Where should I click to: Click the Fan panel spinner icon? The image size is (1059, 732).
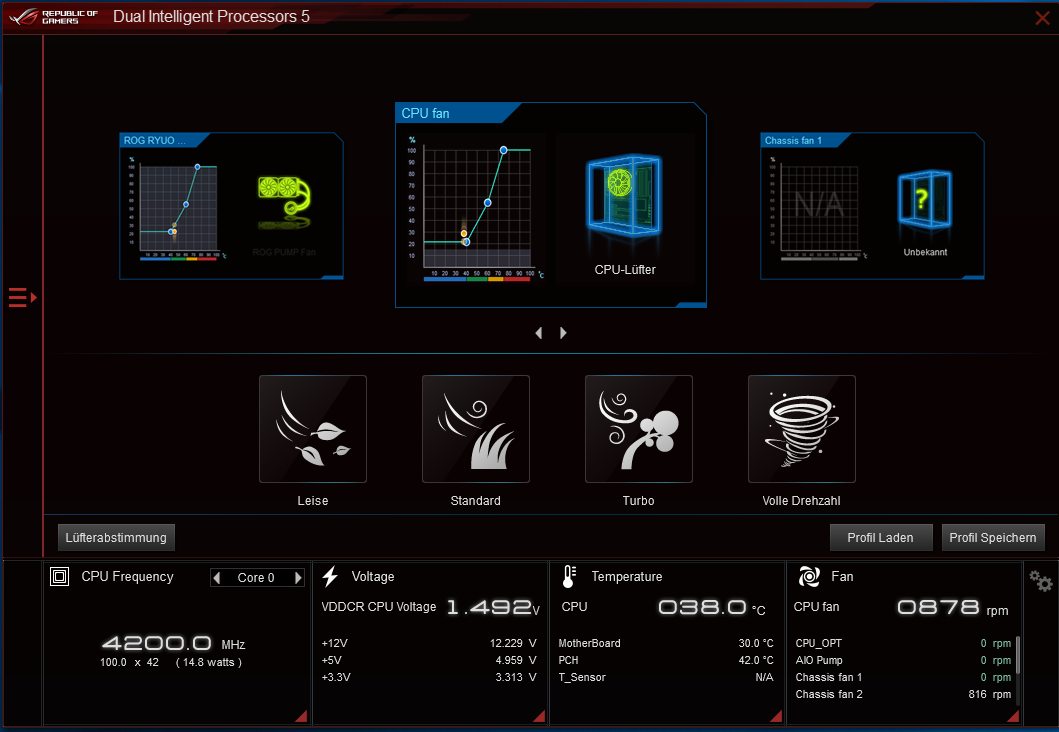809,576
